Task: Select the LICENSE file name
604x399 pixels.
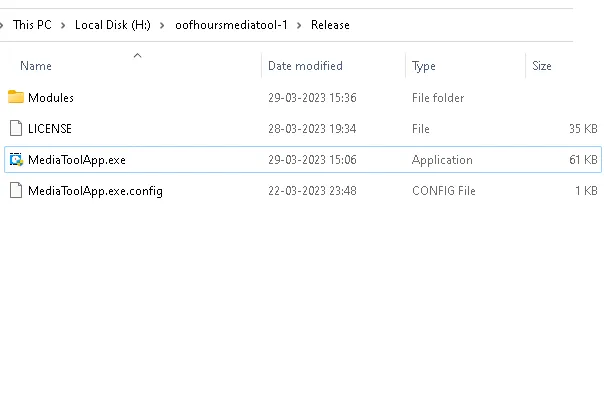Action: (x=50, y=129)
